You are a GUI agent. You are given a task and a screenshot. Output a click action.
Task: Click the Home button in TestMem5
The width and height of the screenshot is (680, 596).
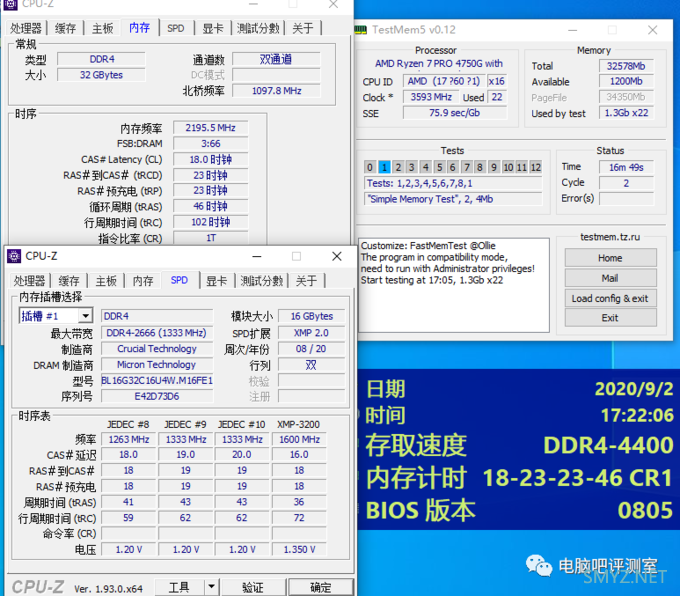[x=610, y=258]
